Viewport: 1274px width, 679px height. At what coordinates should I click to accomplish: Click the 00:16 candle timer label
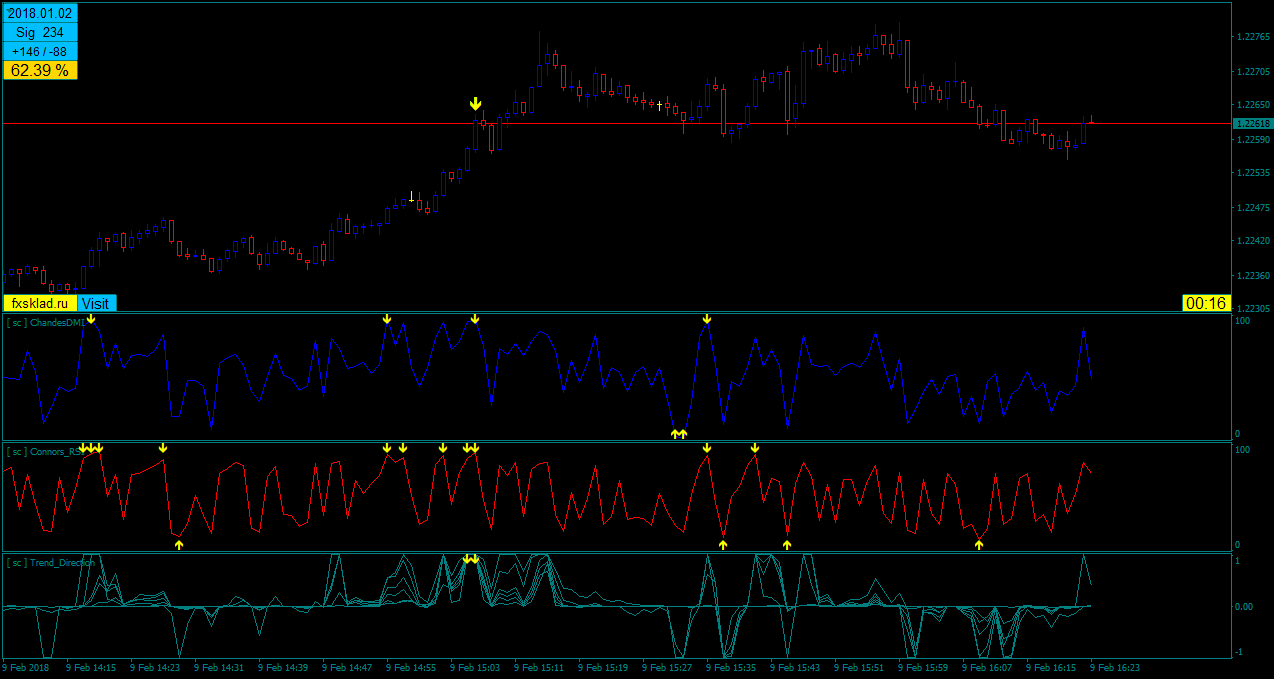tap(1205, 303)
